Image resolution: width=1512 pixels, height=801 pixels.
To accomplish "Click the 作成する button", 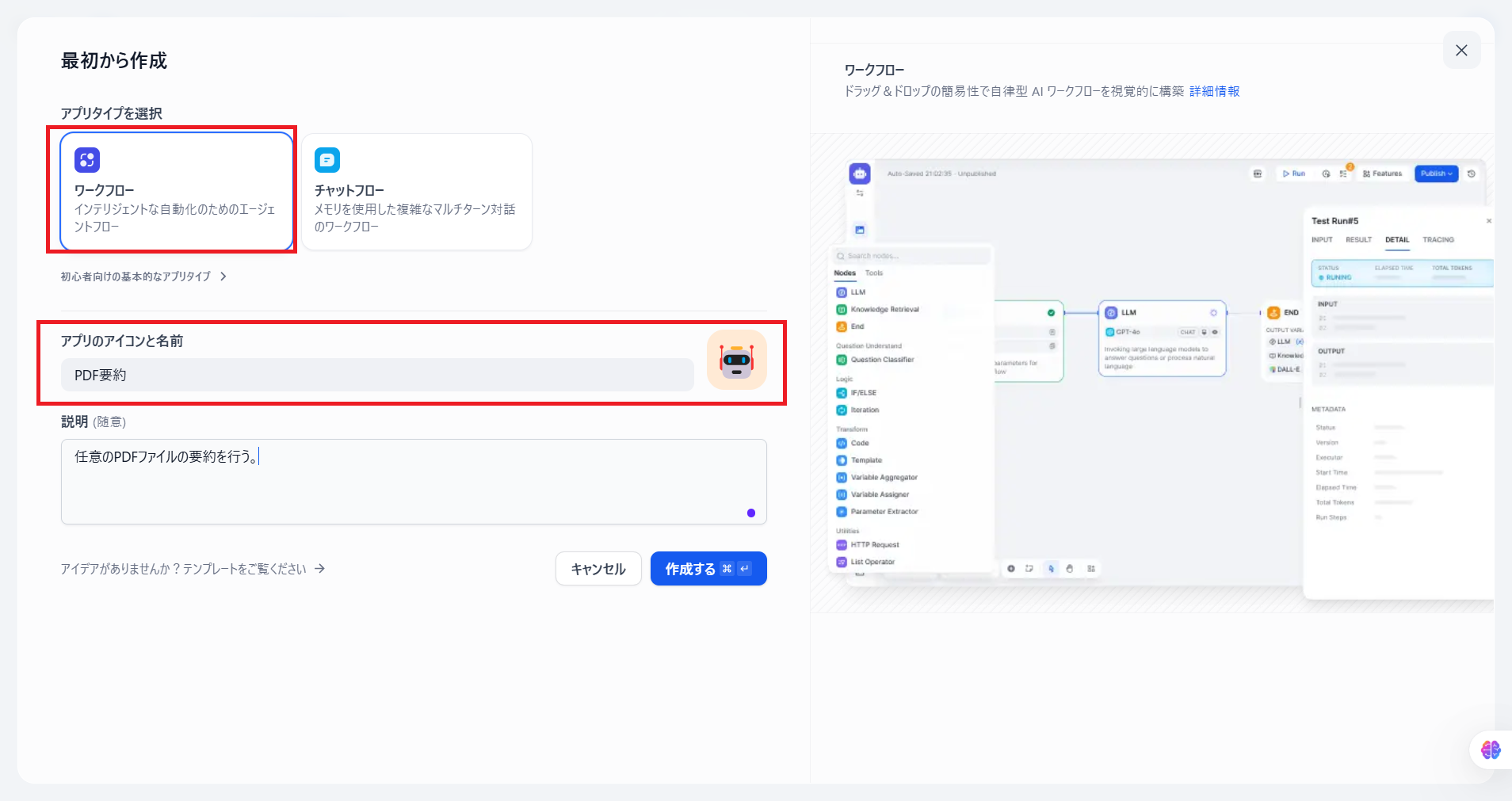I will pyautogui.click(x=708, y=569).
